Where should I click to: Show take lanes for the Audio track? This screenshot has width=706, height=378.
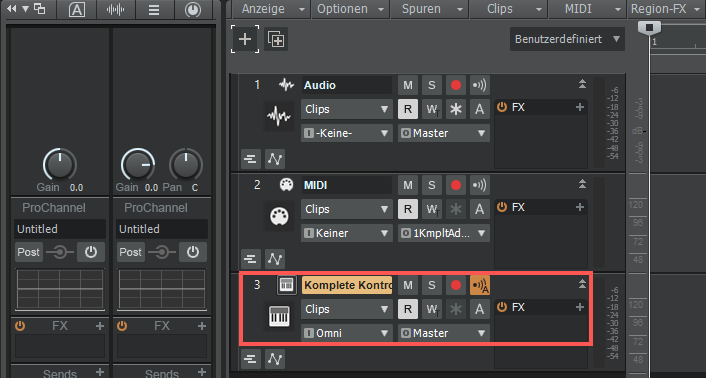250,159
